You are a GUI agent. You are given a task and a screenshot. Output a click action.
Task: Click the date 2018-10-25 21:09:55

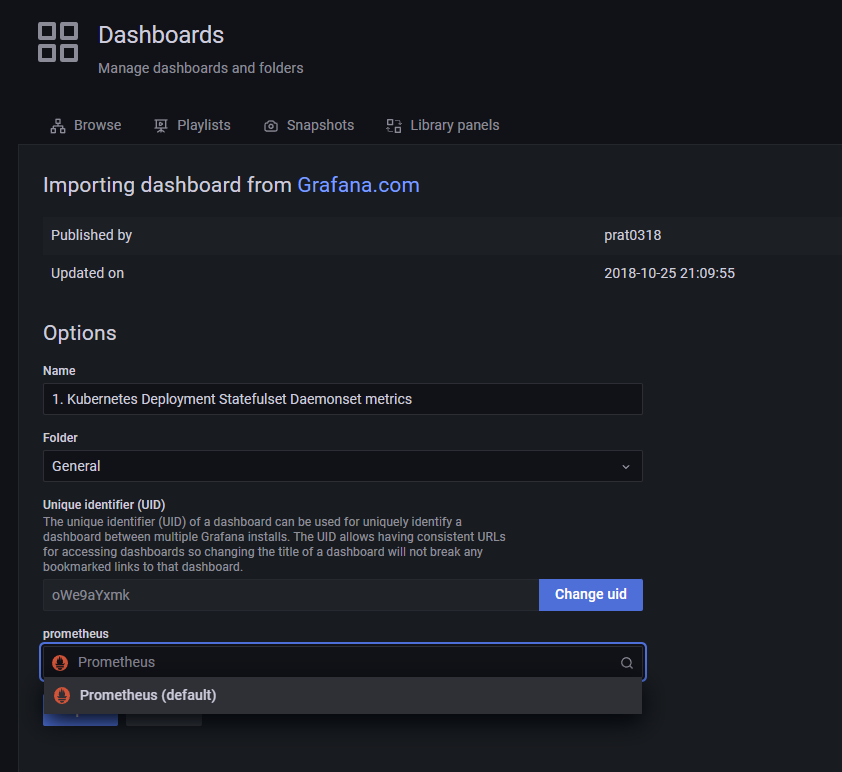point(669,273)
